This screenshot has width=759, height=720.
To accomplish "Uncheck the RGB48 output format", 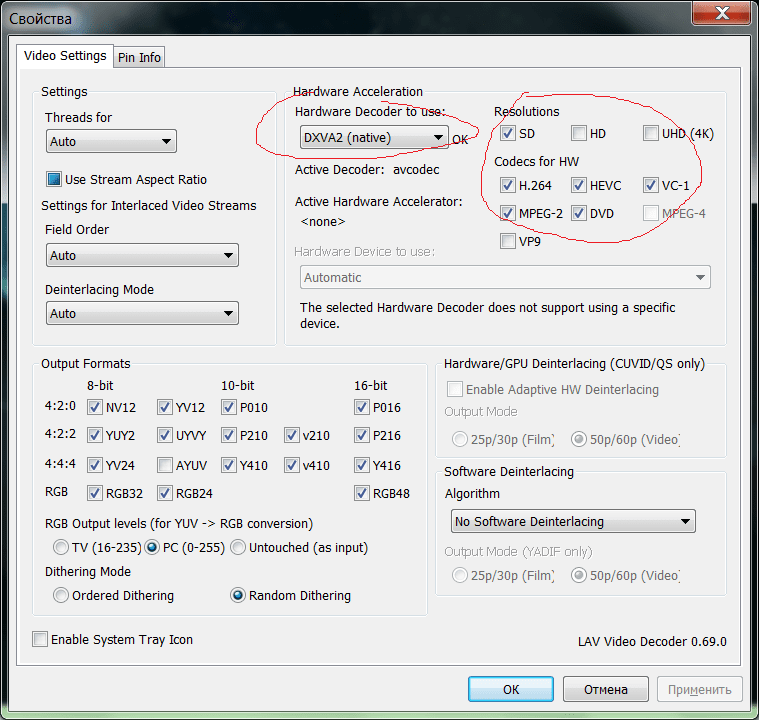I will [361, 493].
